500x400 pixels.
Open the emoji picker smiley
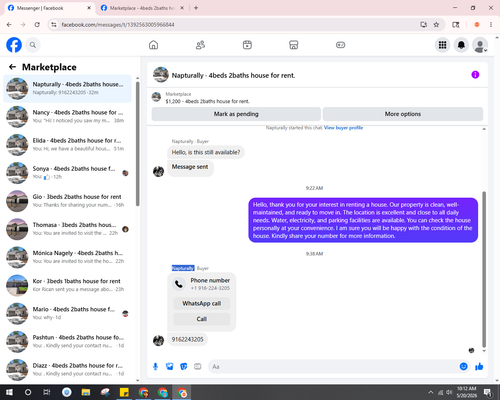click(463, 367)
